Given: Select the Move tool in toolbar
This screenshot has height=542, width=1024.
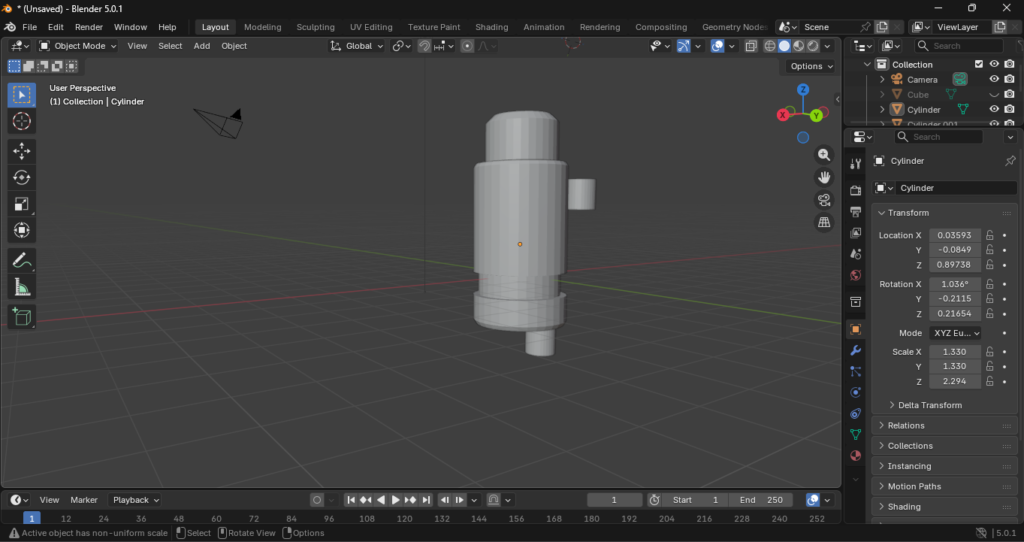Looking at the screenshot, I should 21,150.
